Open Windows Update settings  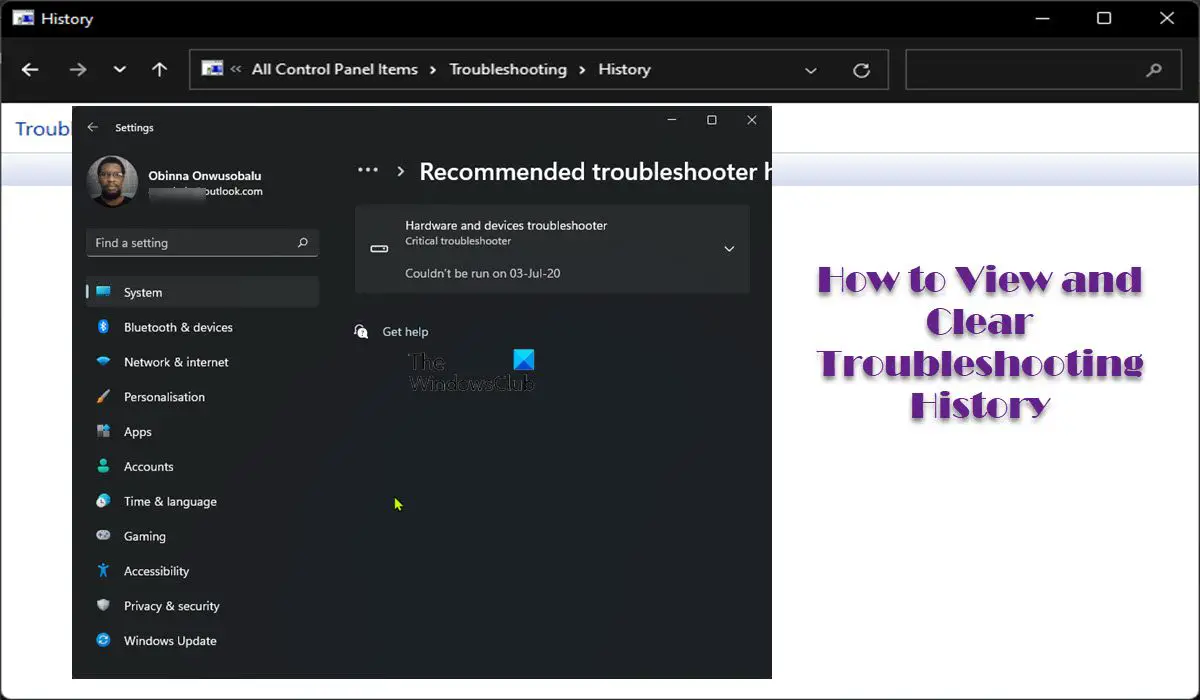coord(203,641)
